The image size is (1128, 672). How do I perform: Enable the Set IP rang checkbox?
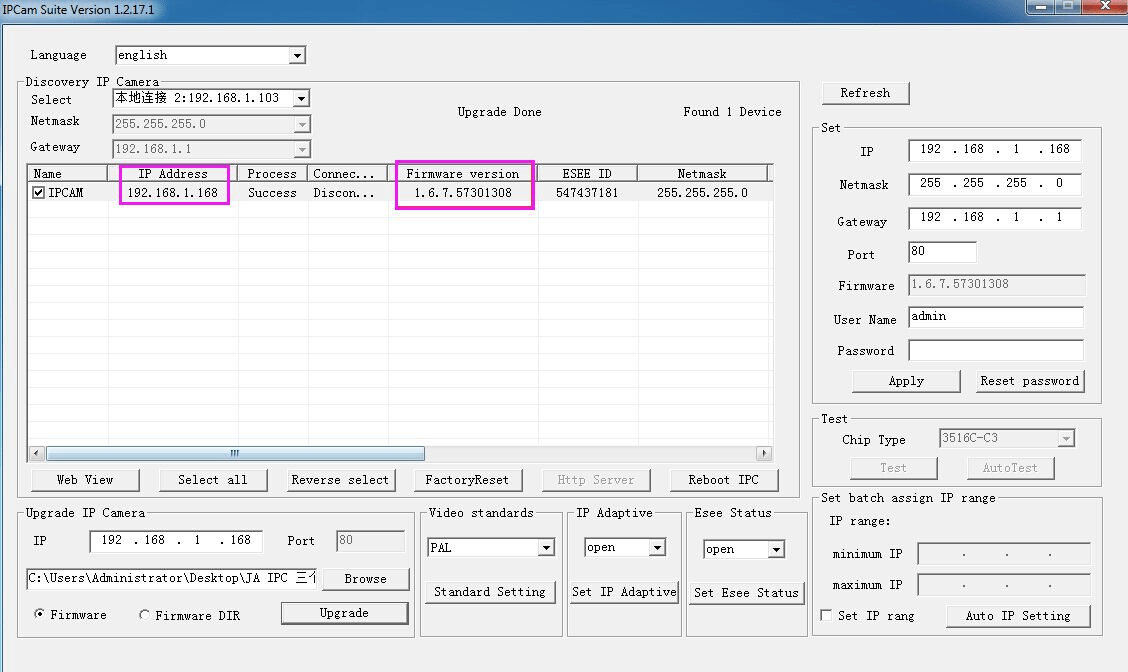[826, 616]
